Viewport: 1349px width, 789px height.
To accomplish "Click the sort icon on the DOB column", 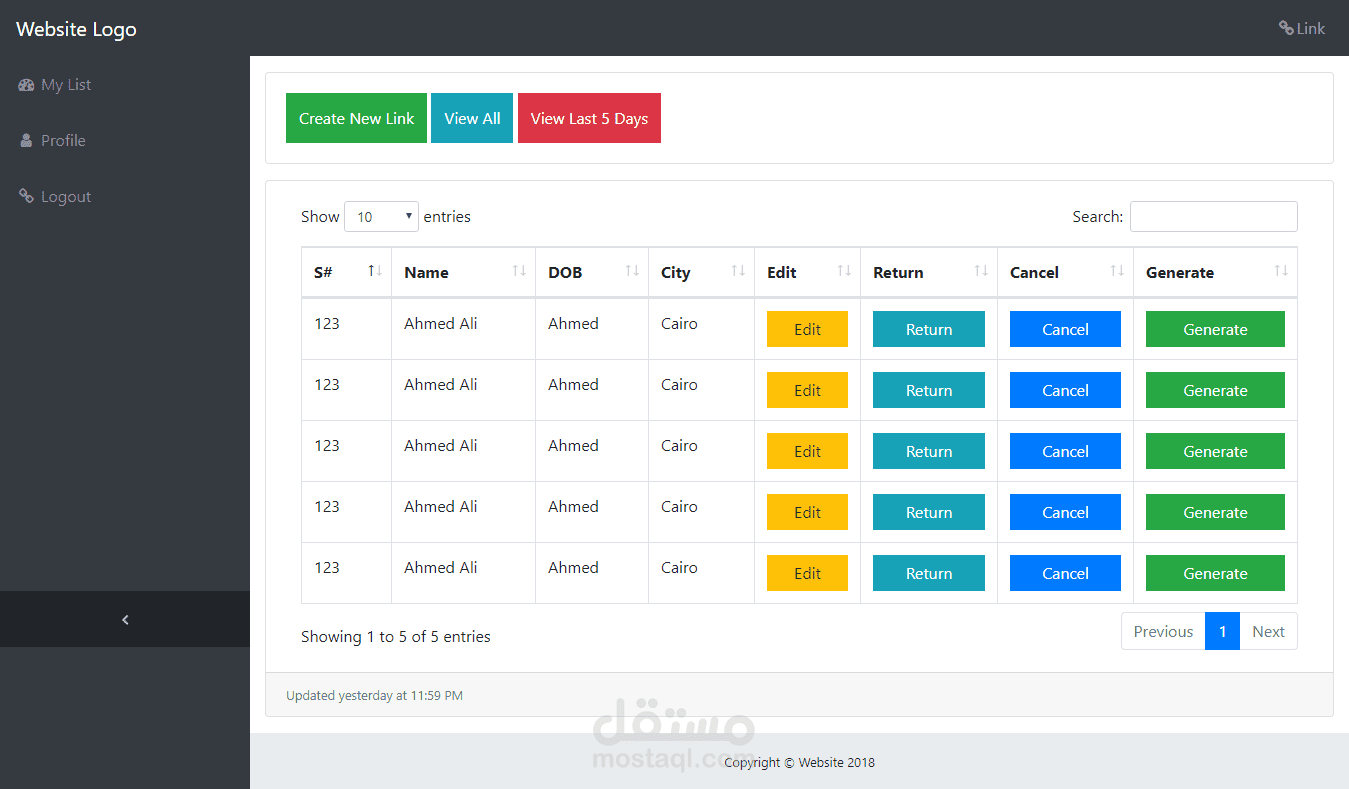I will click(633, 271).
